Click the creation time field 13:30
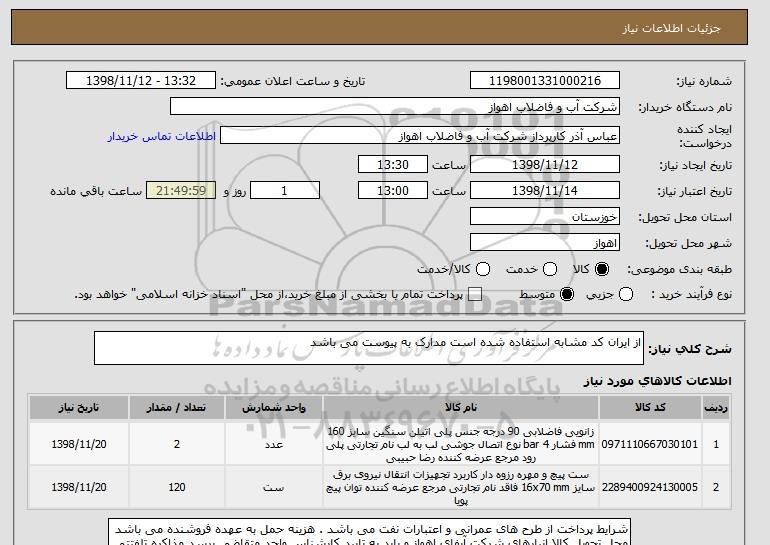The width and height of the screenshot is (770, 545). pyautogui.click(x=393, y=164)
